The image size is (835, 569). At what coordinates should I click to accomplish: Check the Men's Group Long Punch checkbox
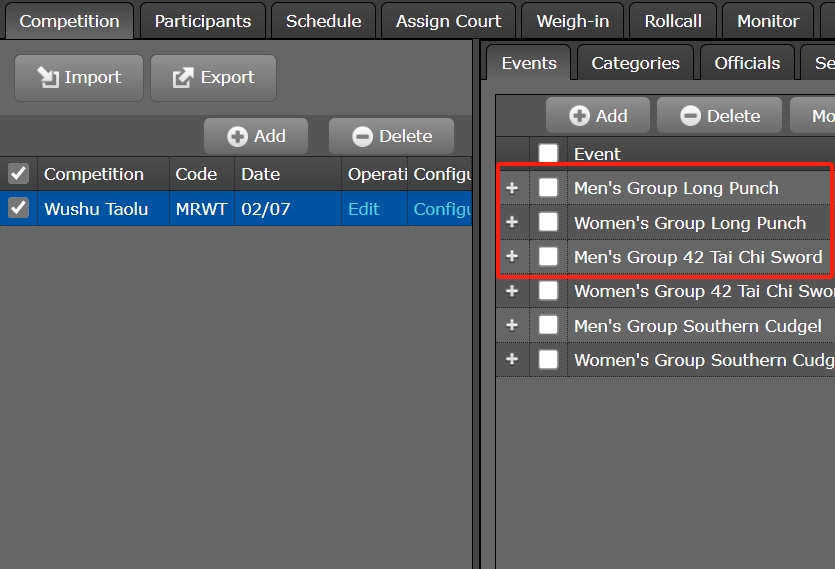tap(548, 188)
